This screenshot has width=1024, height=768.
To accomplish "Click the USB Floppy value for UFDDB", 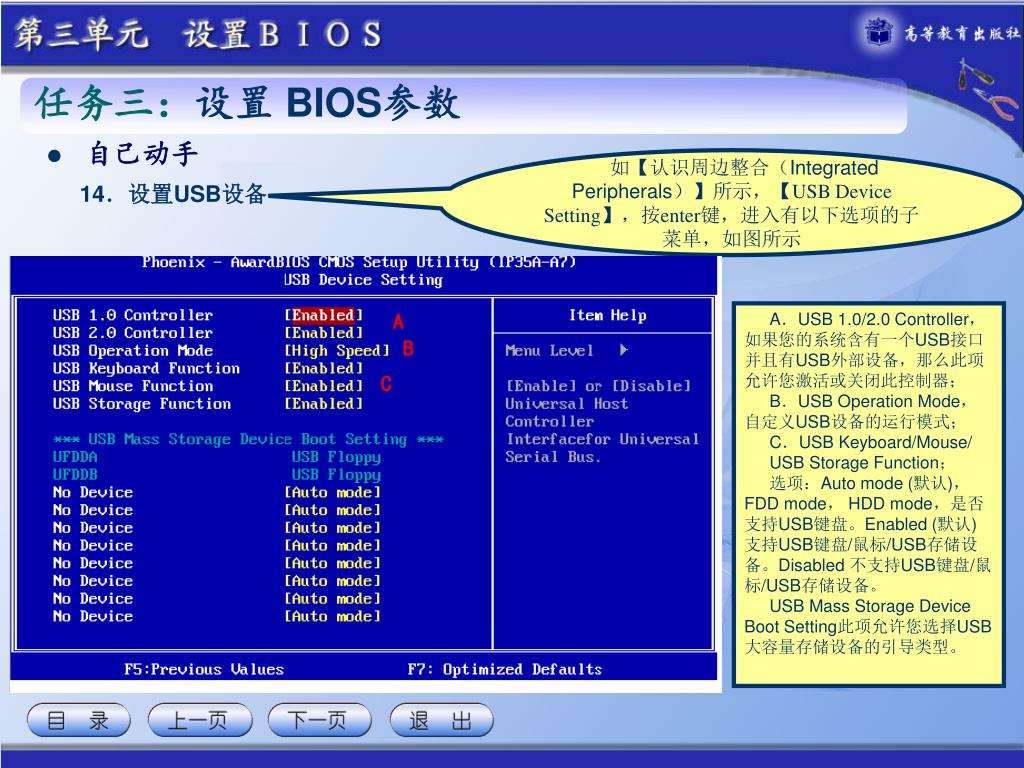I will [x=336, y=475].
